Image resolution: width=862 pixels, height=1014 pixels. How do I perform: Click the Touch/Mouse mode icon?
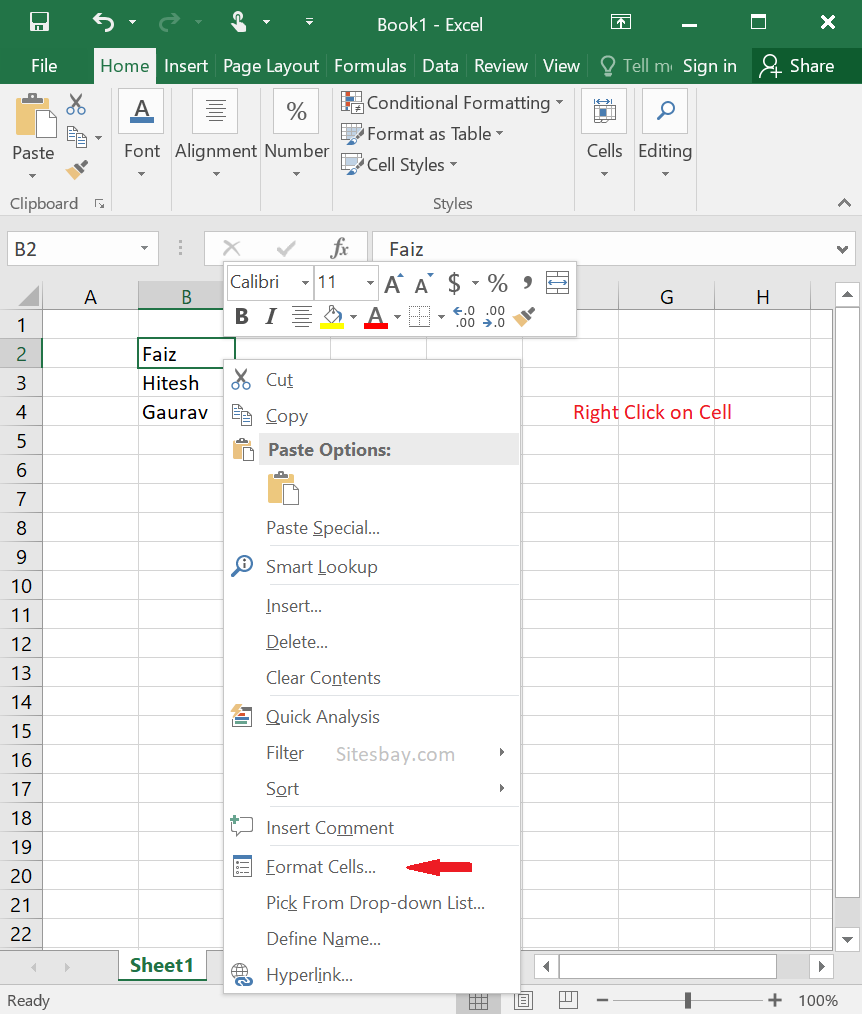pos(239,23)
